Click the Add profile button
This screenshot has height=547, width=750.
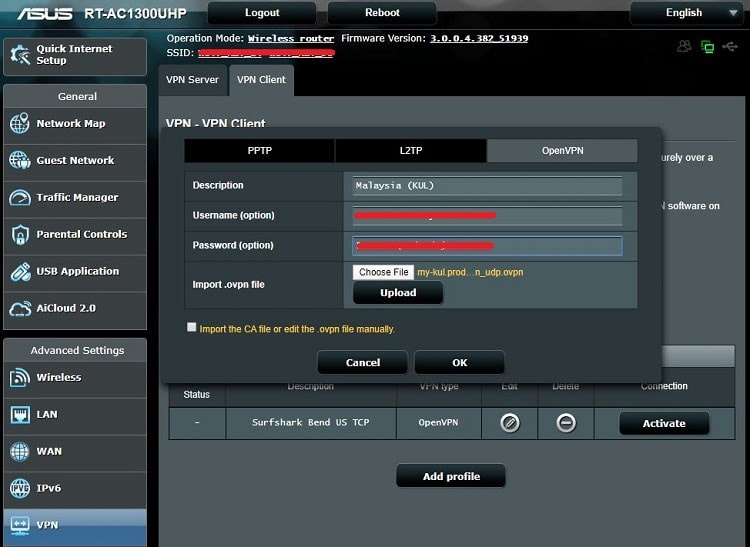coord(451,476)
